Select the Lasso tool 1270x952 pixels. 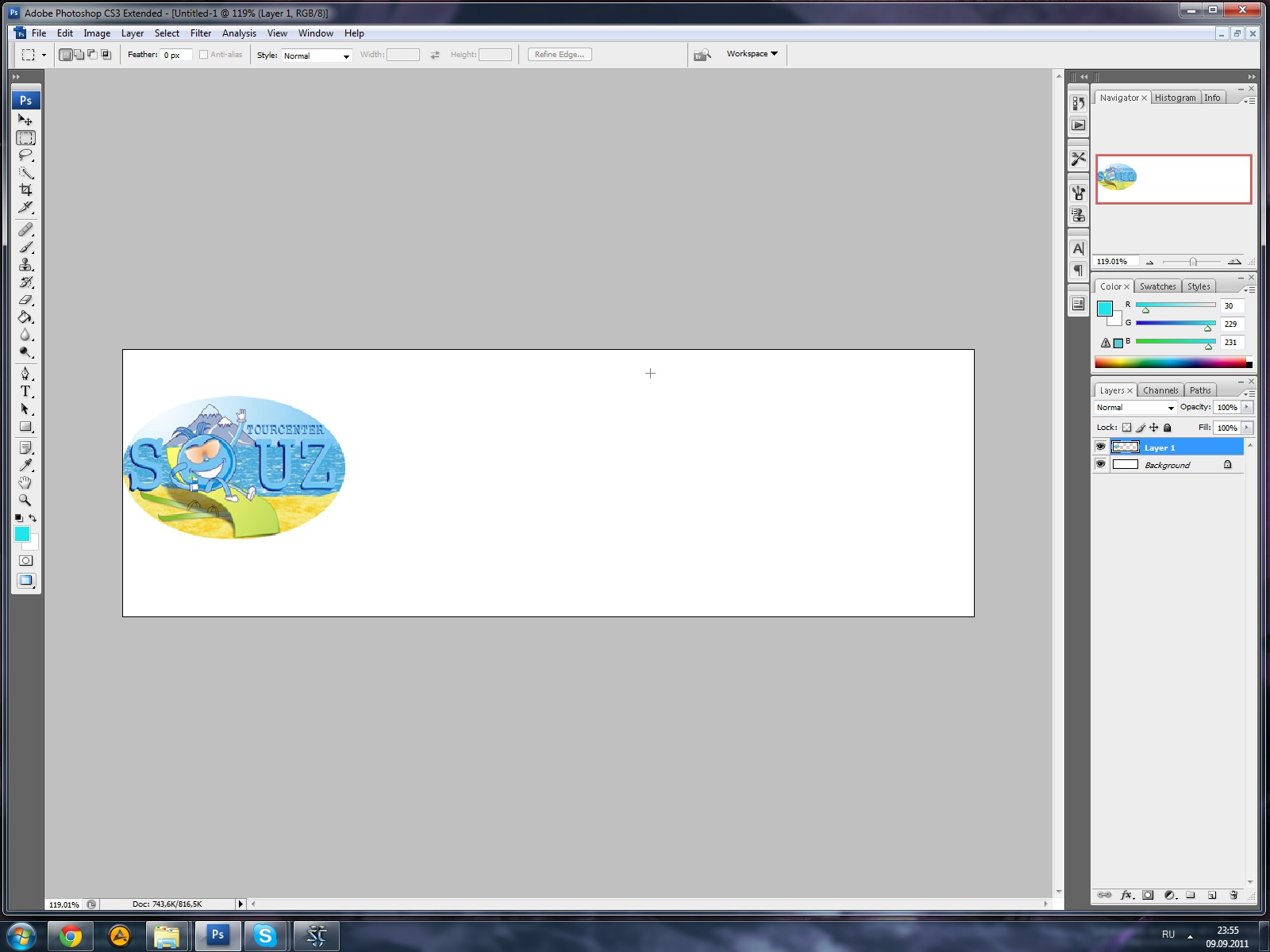pyautogui.click(x=25, y=155)
